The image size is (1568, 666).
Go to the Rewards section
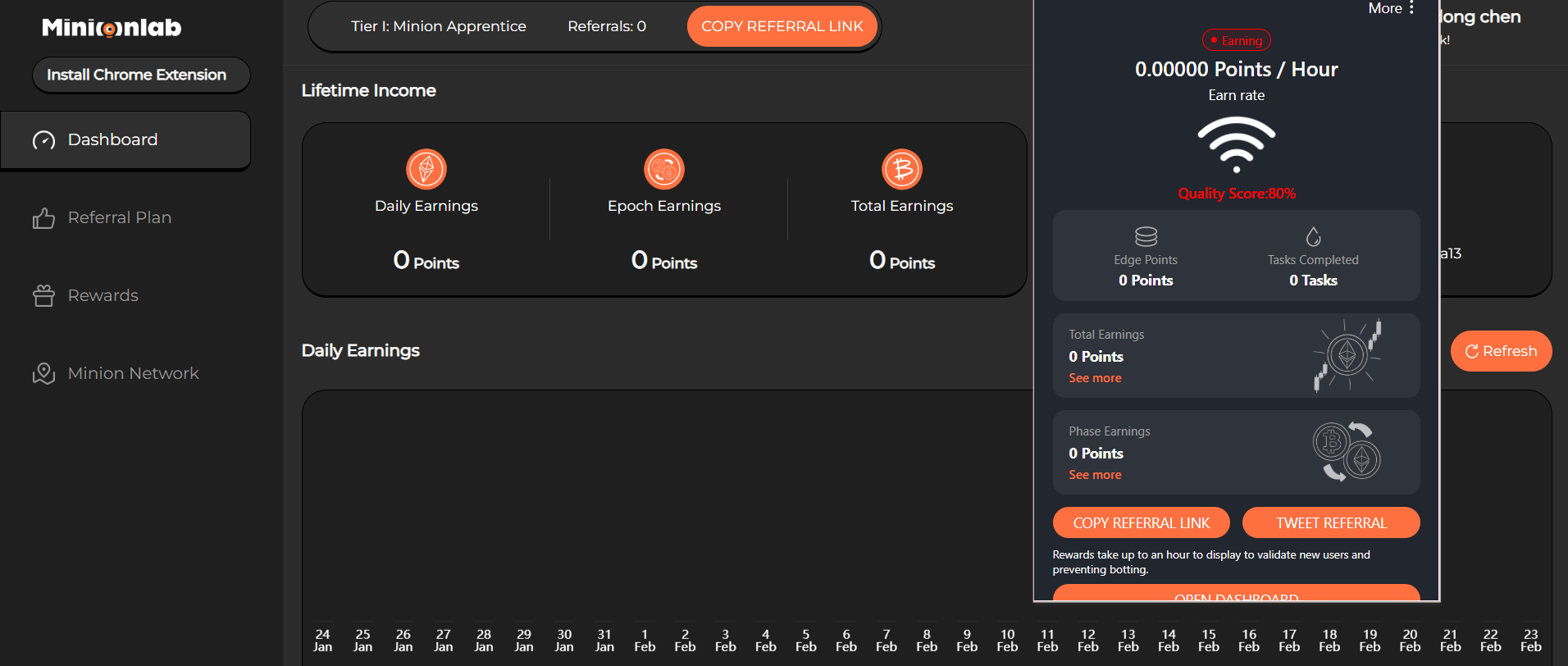tap(103, 295)
